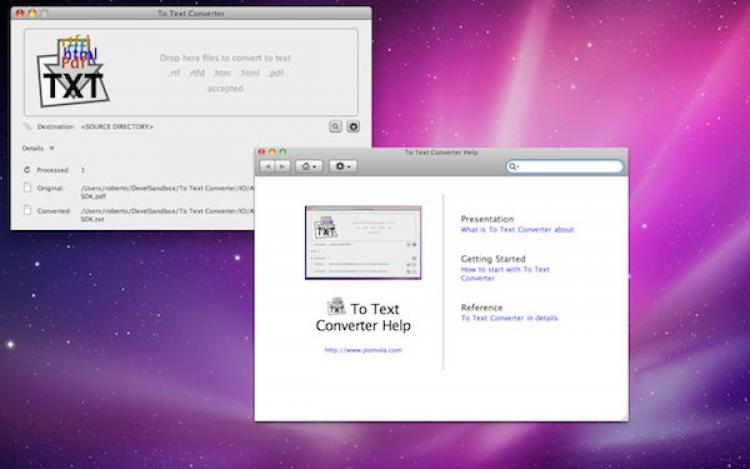Image resolution: width=750 pixels, height=469 pixels.
Task: Click the small TXT icon beside Help title
Action: 336,306
